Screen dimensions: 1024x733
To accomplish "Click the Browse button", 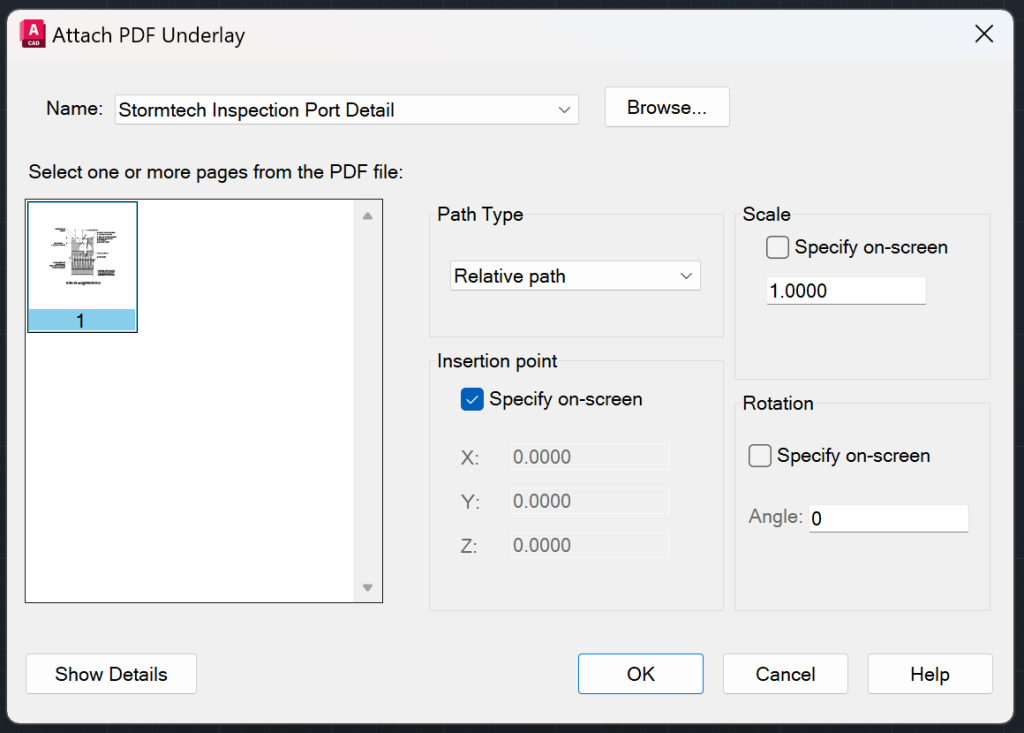I will (x=666, y=107).
